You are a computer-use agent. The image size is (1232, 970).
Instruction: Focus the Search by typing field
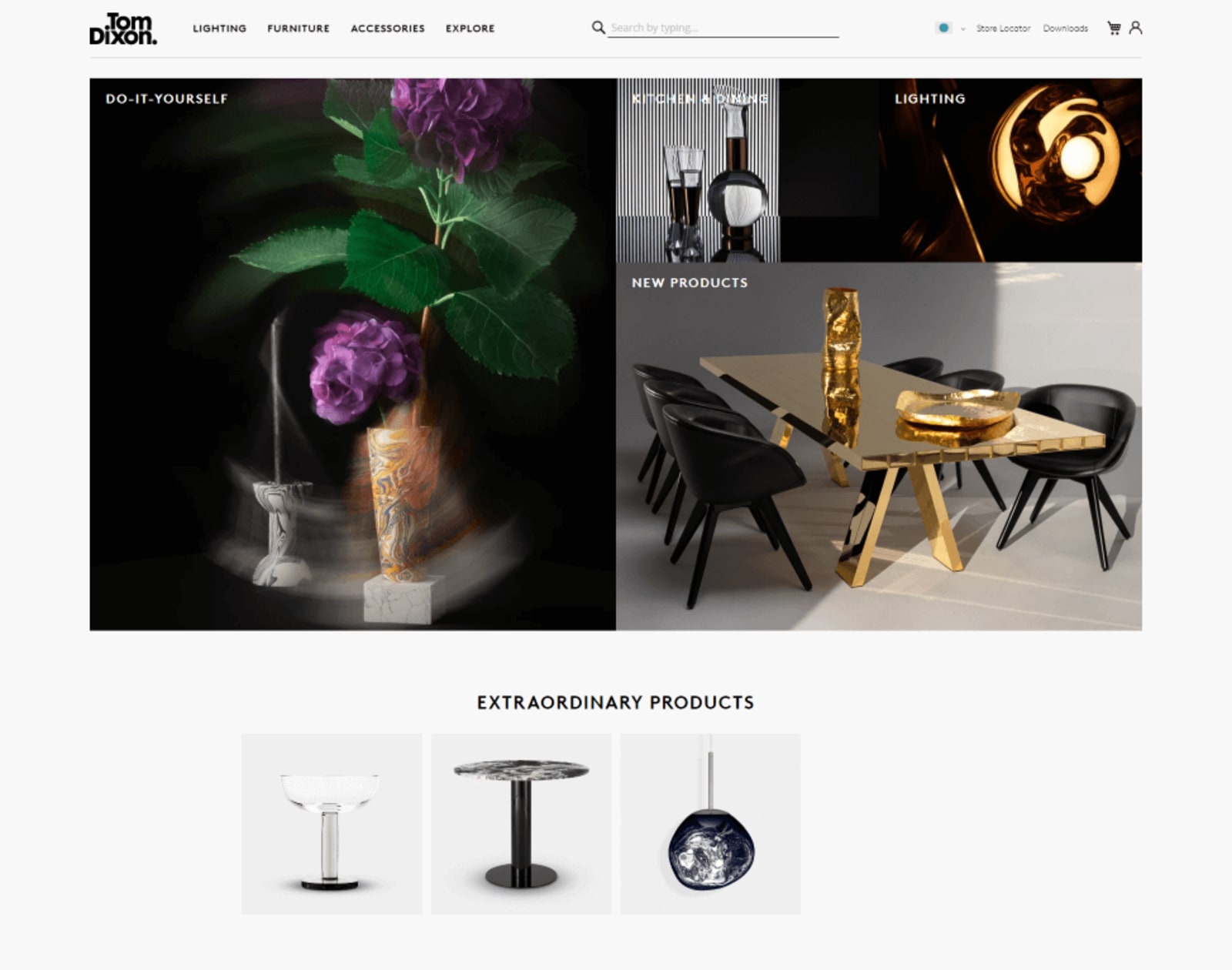click(x=723, y=28)
